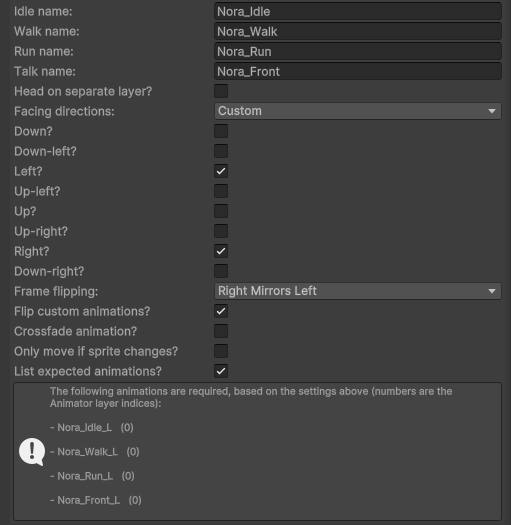
Task: Enable the Head on separate layer checkbox
Action: coord(221,91)
